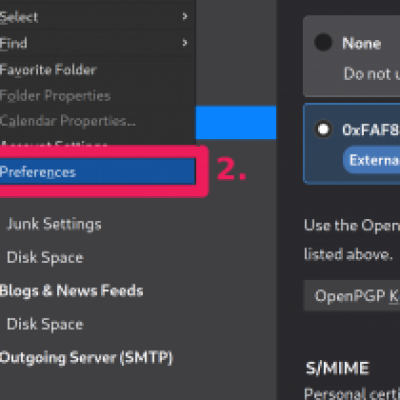Screen dimensions: 400x400
Task: Click the Select menu entry label
Action: tap(19, 17)
